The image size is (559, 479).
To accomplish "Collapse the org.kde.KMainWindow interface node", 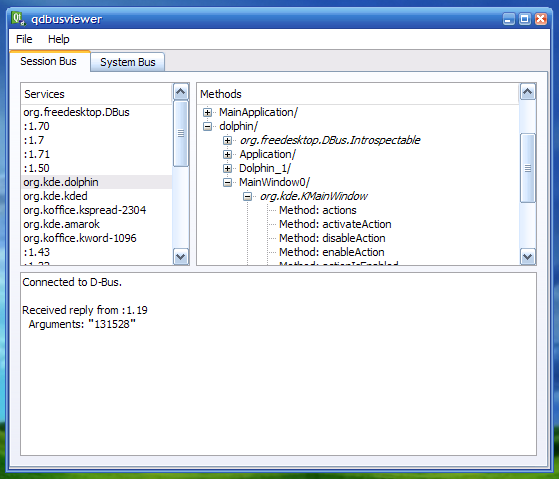I will pyautogui.click(x=247, y=196).
